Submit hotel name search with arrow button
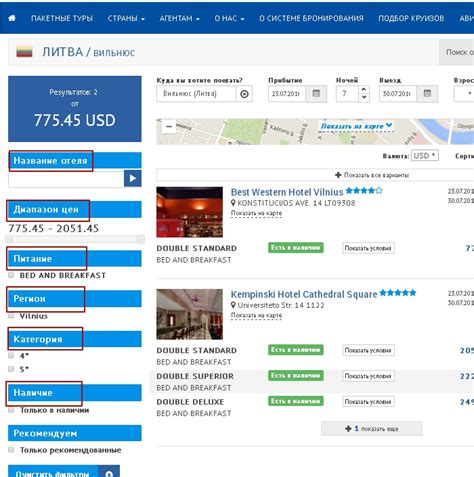This screenshot has width=474, height=477. click(133, 178)
